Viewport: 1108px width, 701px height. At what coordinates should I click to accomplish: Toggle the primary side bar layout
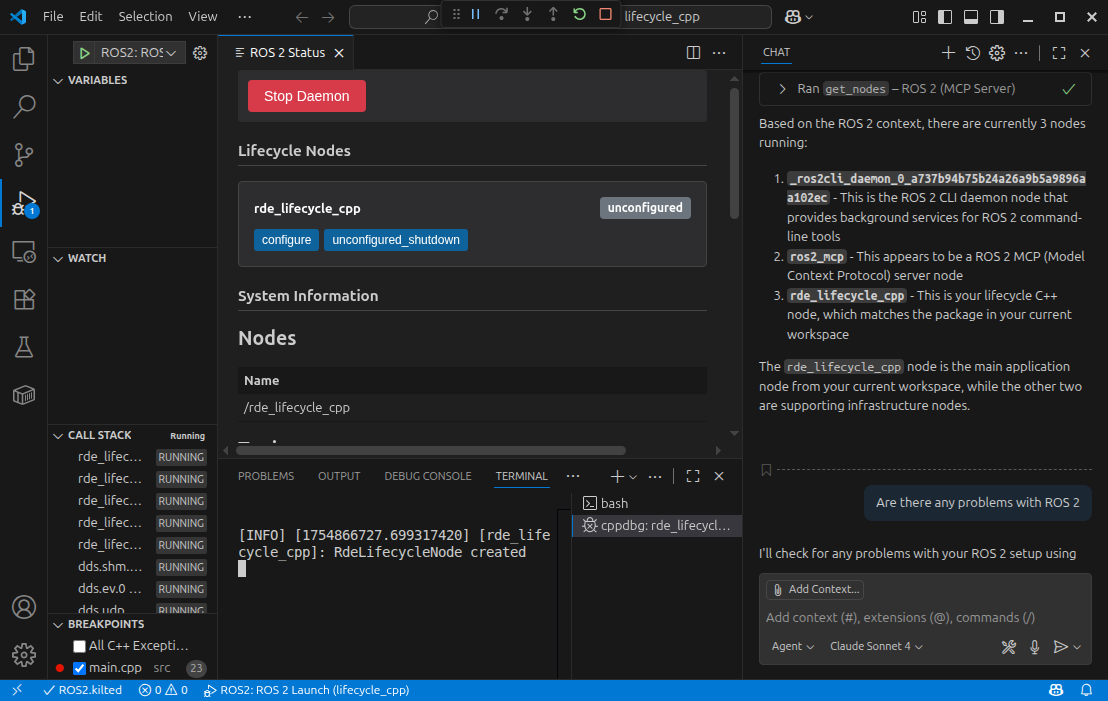click(x=945, y=17)
